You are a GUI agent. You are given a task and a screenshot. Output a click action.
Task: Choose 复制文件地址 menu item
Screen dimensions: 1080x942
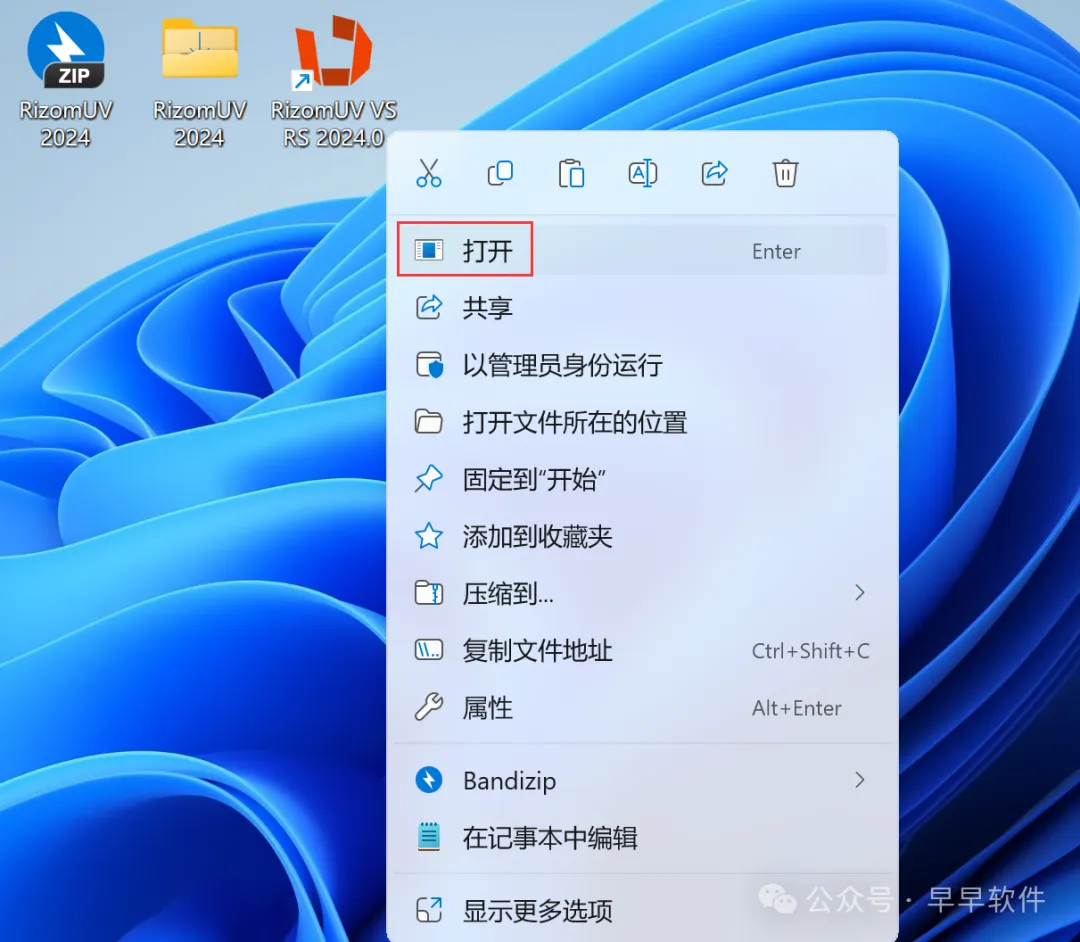pos(642,650)
